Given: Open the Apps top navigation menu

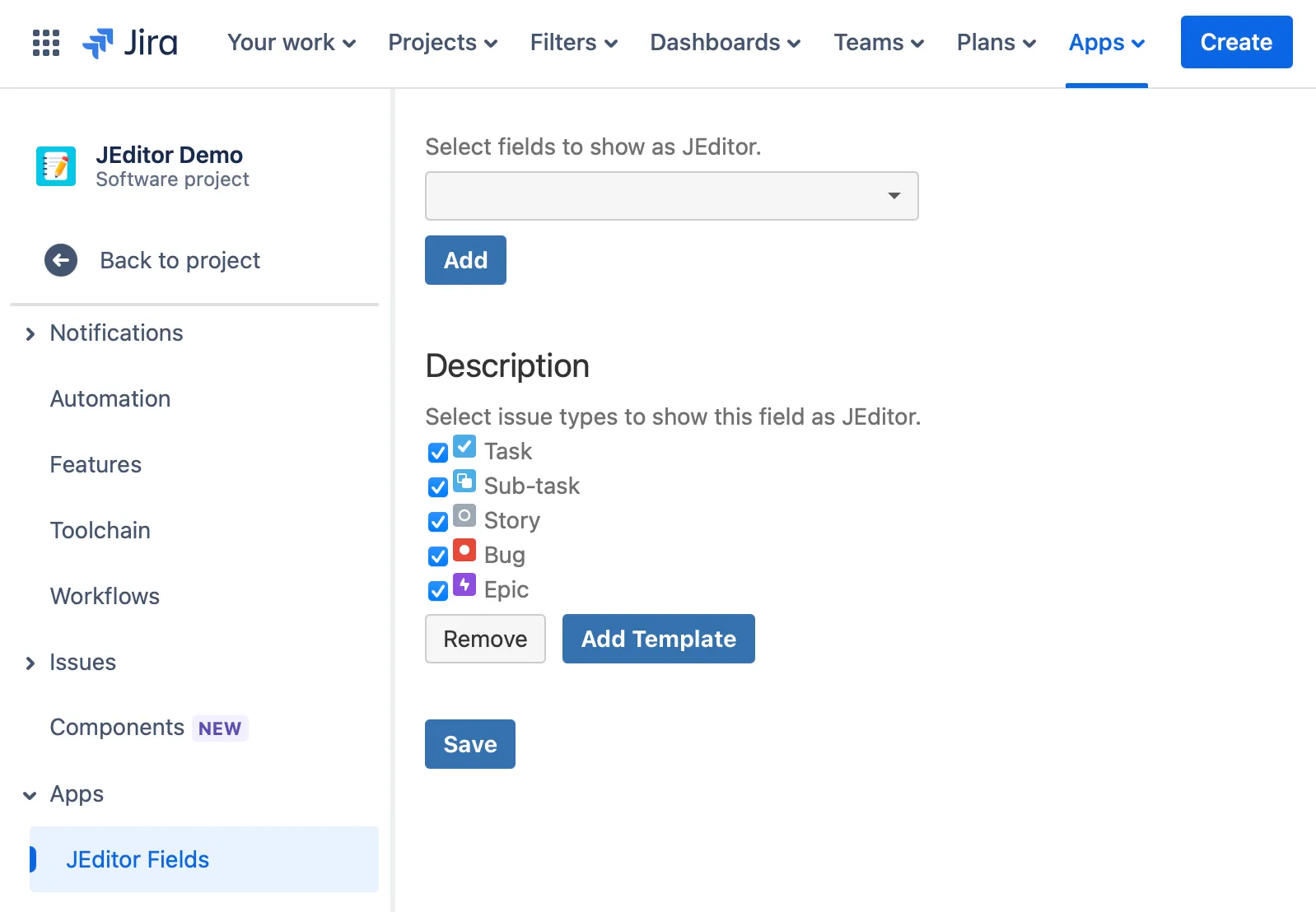Looking at the screenshot, I should (1107, 42).
